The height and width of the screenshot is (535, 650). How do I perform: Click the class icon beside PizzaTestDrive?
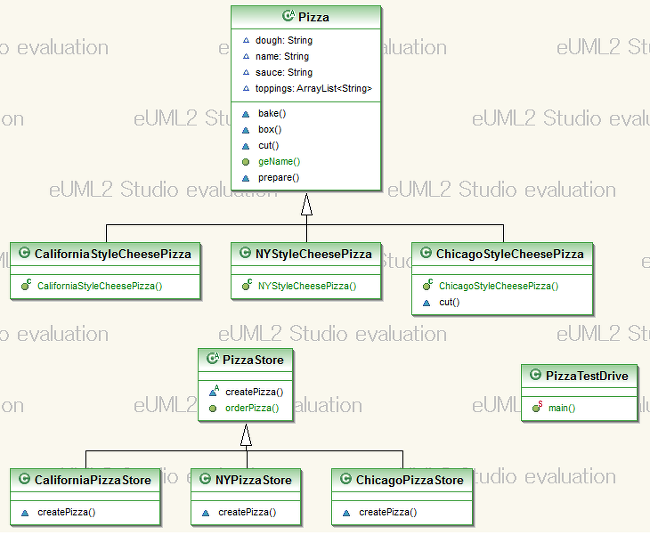coord(536,375)
